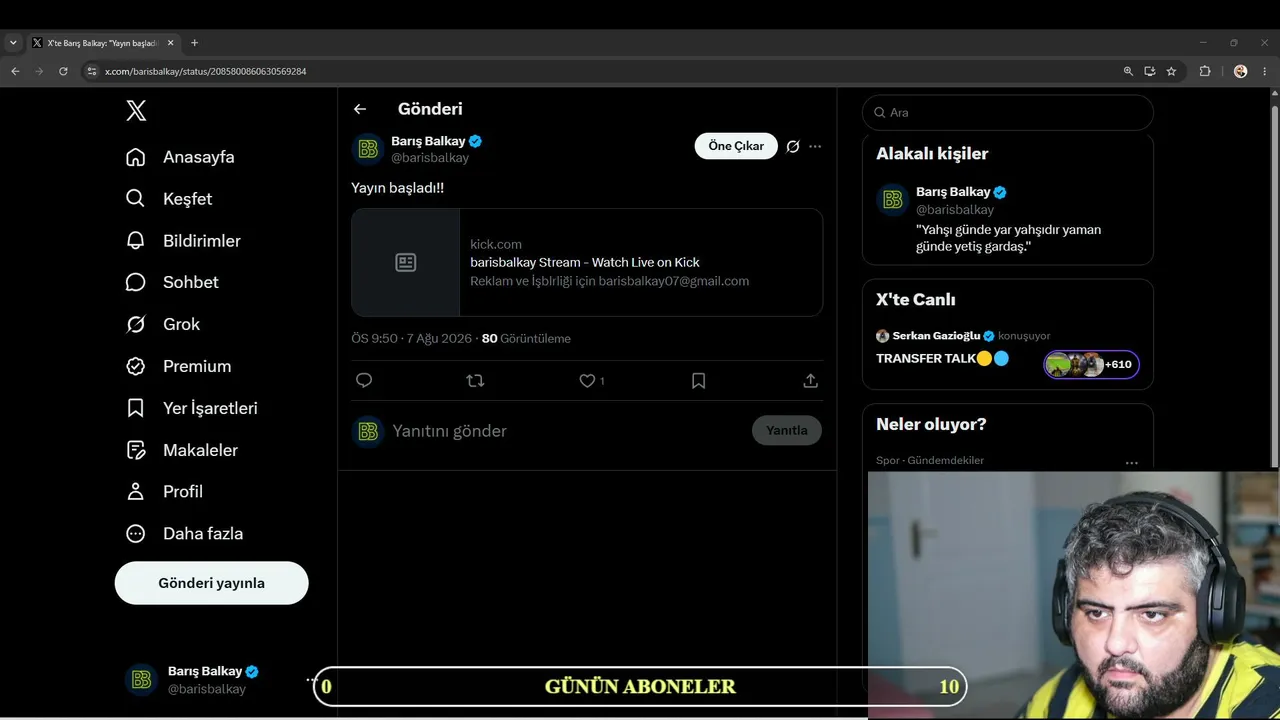Reload the page in the browser
This screenshot has height=720, width=1280.
pyautogui.click(x=63, y=71)
